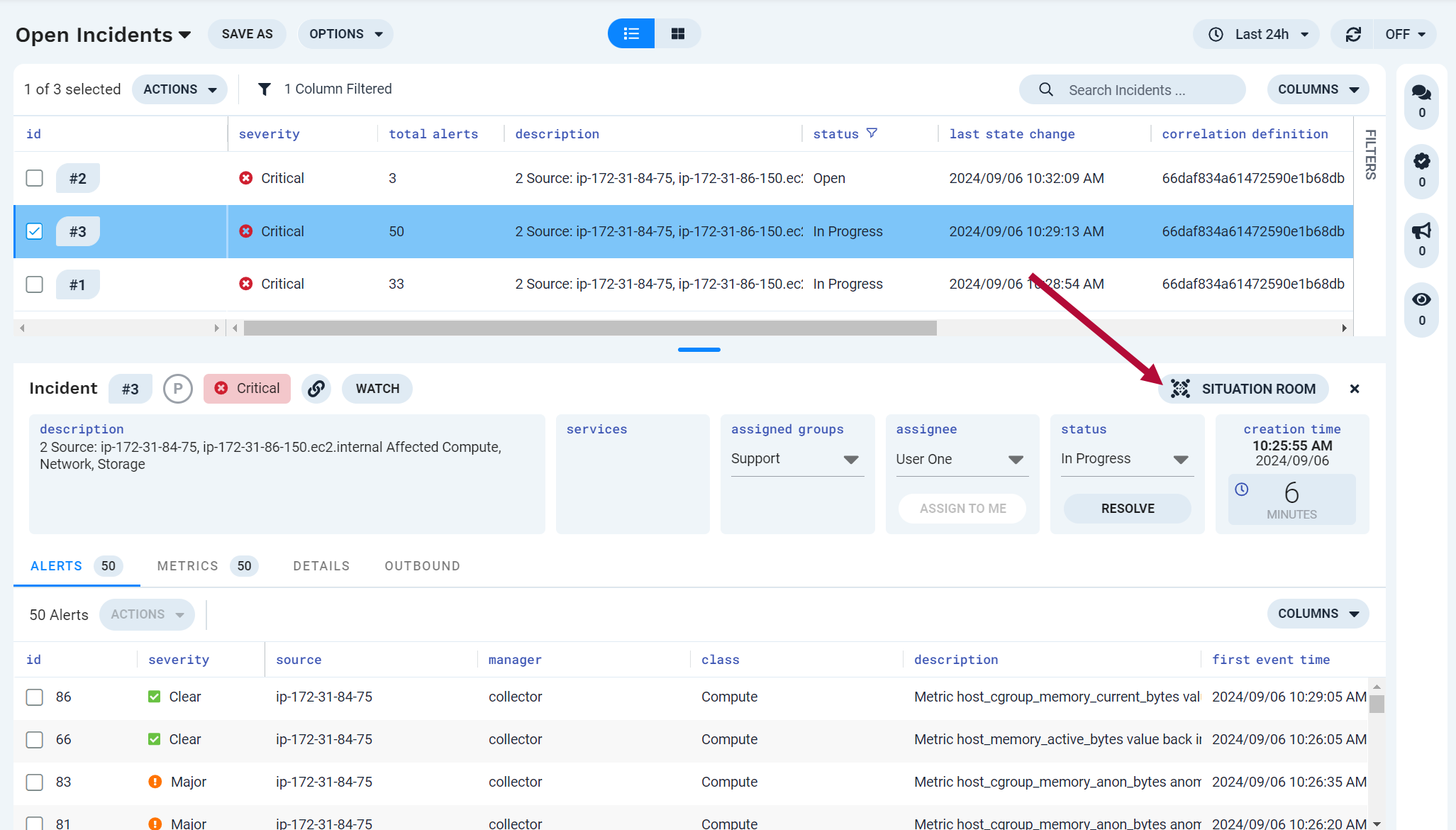
Task: Click the alerts list vertical scrollbar thumb
Action: (1377, 704)
